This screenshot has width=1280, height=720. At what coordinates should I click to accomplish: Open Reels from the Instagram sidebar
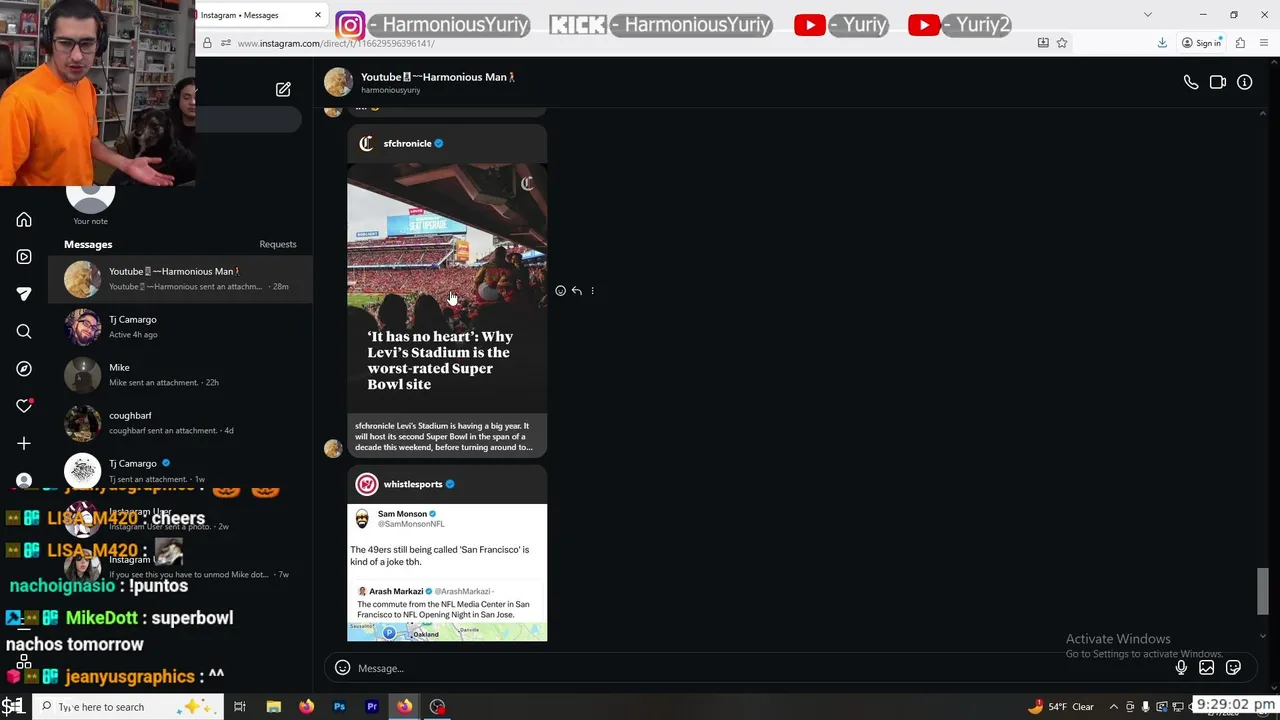pyautogui.click(x=24, y=257)
